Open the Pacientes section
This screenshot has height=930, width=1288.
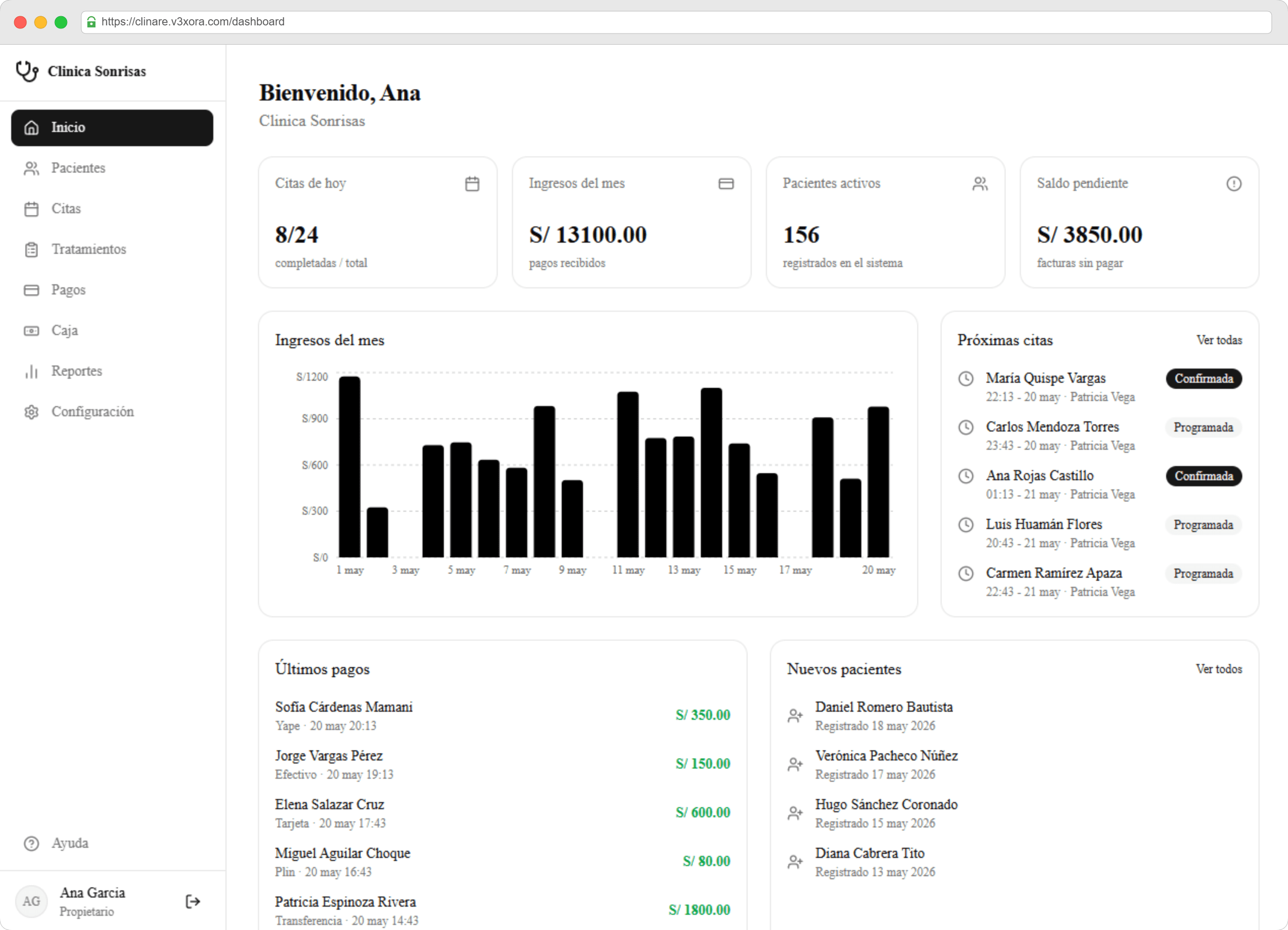point(112,169)
